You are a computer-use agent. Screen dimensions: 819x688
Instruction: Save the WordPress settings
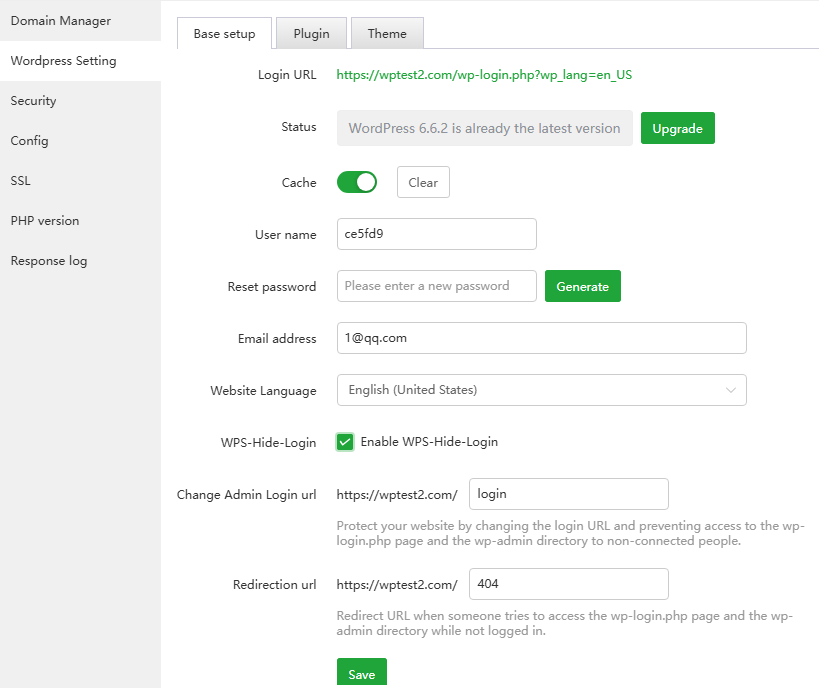coord(361,674)
